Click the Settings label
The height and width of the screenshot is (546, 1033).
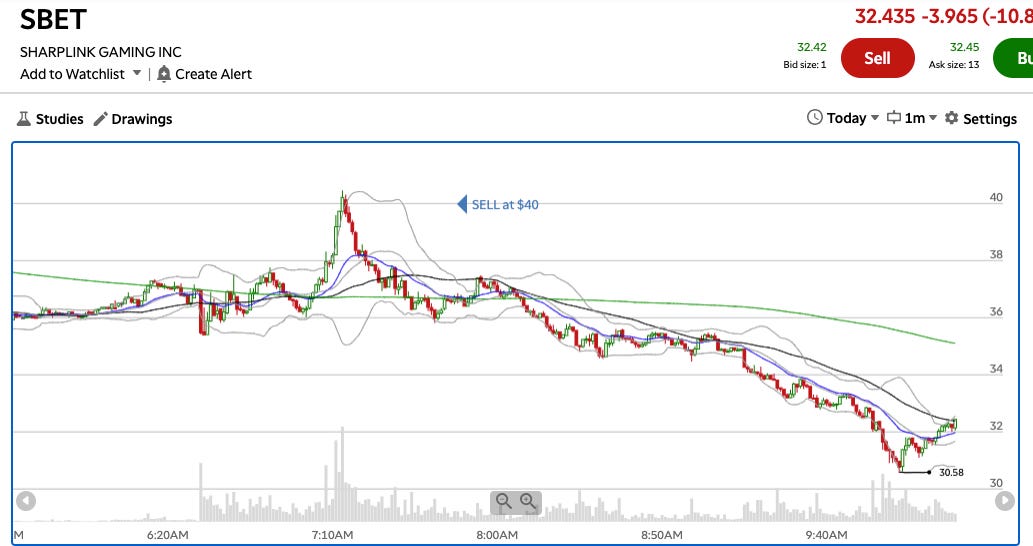tap(990, 119)
